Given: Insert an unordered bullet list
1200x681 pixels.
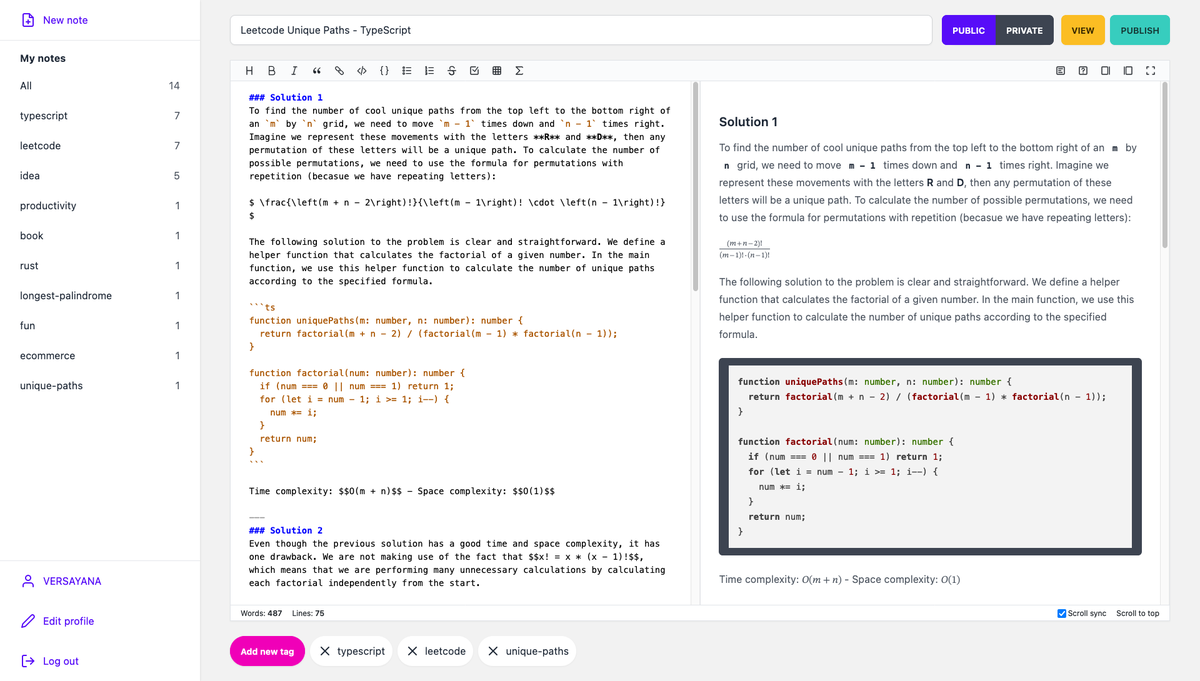Looking at the screenshot, I should [x=407, y=71].
